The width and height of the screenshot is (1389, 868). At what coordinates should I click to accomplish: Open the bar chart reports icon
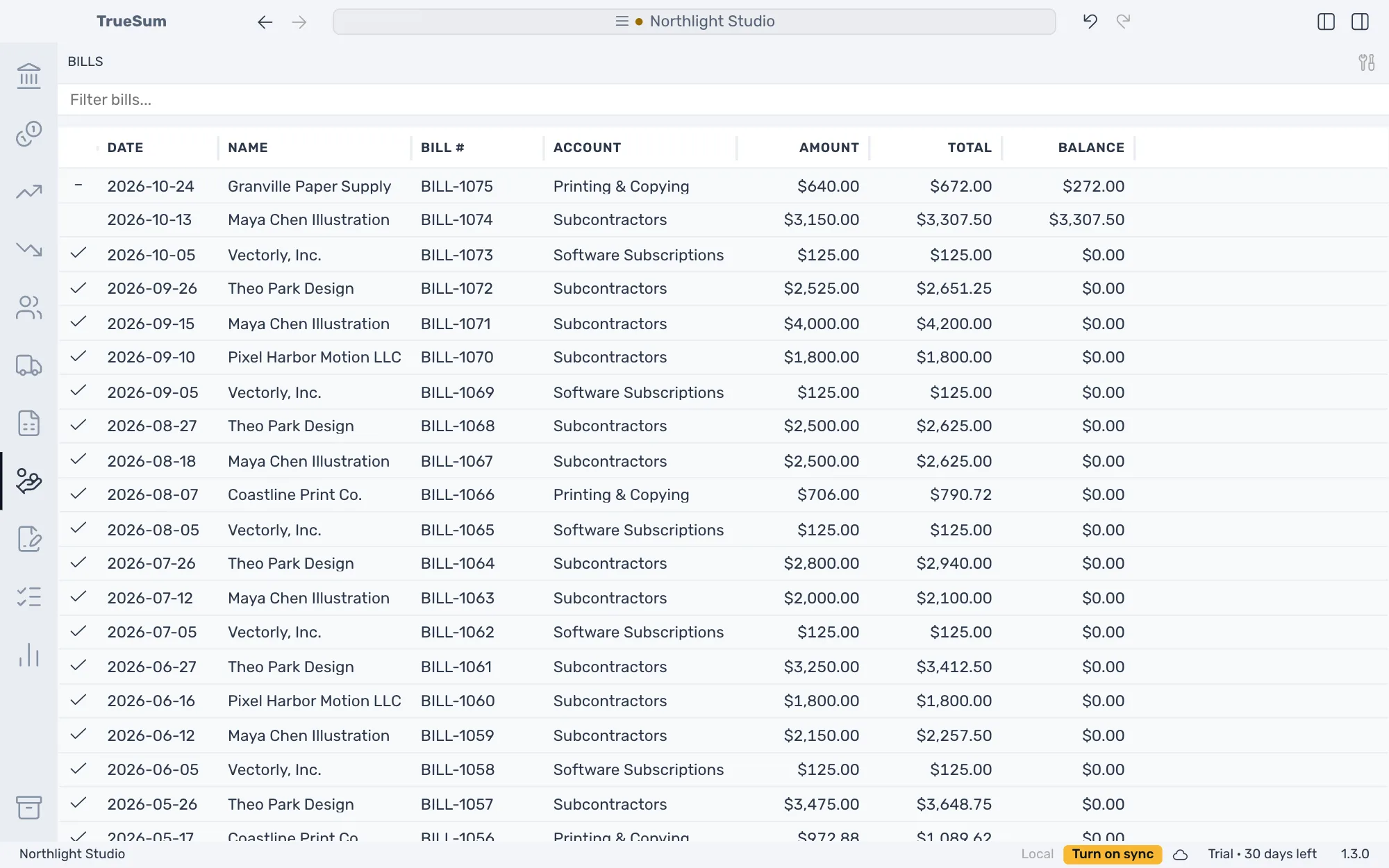pos(28,654)
